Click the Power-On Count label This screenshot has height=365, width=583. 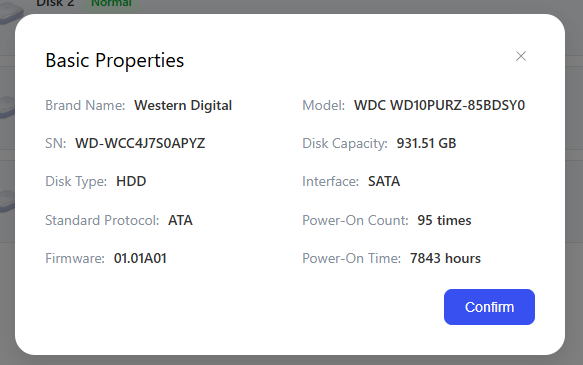tap(355, 220)
